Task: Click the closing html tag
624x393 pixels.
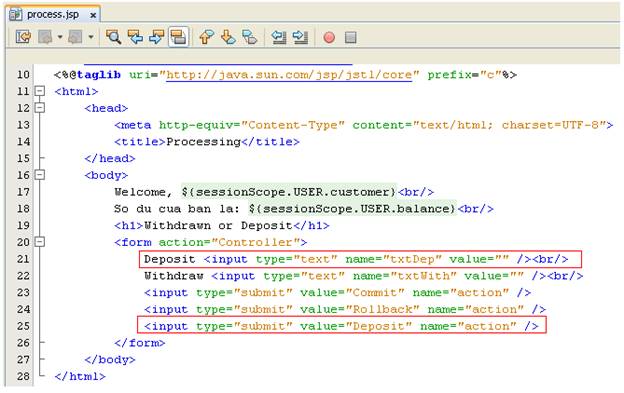Action: [80, 376]
